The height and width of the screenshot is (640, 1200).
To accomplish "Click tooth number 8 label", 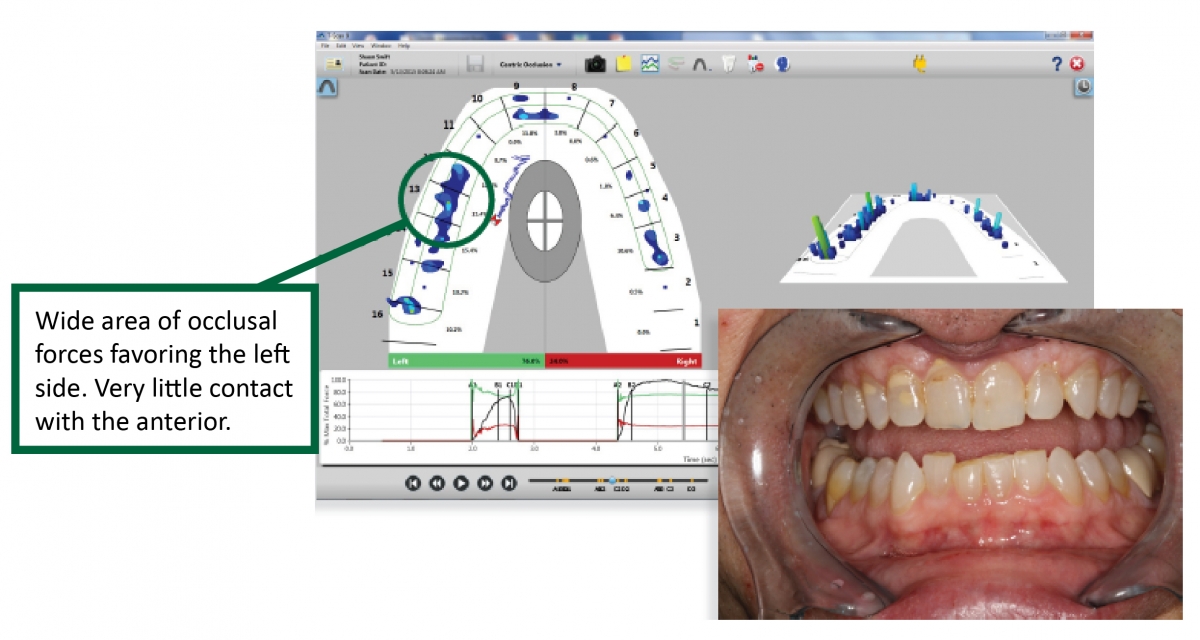I will (574, 87).
